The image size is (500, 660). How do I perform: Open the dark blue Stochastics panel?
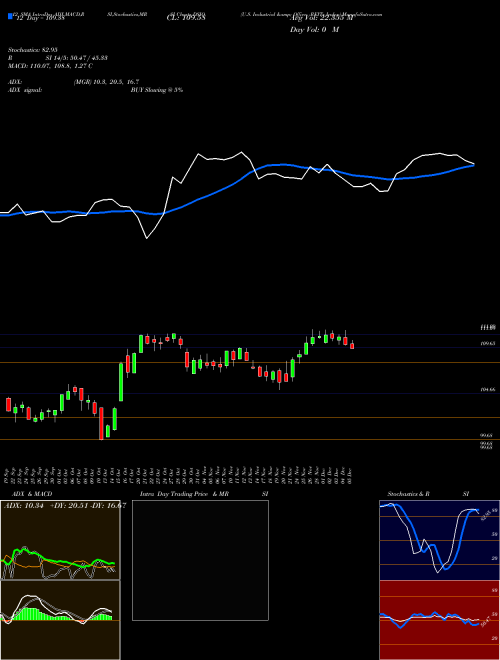[439, 540]
